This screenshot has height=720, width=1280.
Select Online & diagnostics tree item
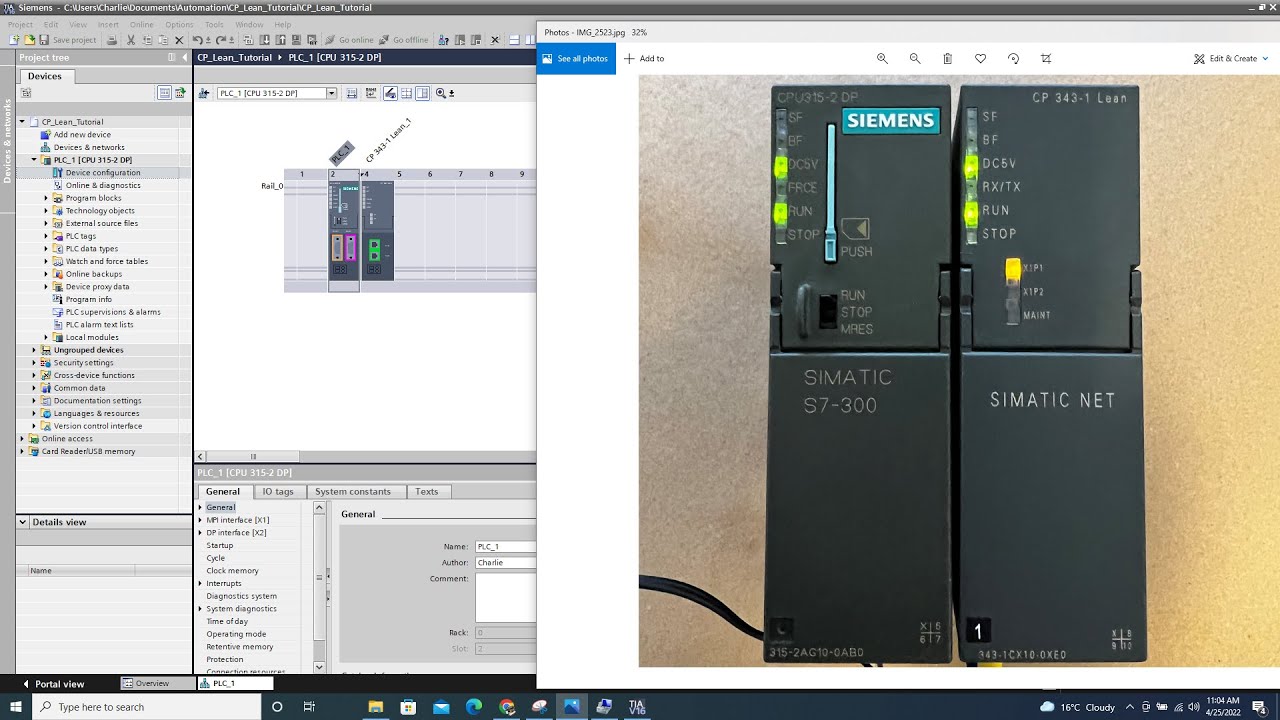103,185
